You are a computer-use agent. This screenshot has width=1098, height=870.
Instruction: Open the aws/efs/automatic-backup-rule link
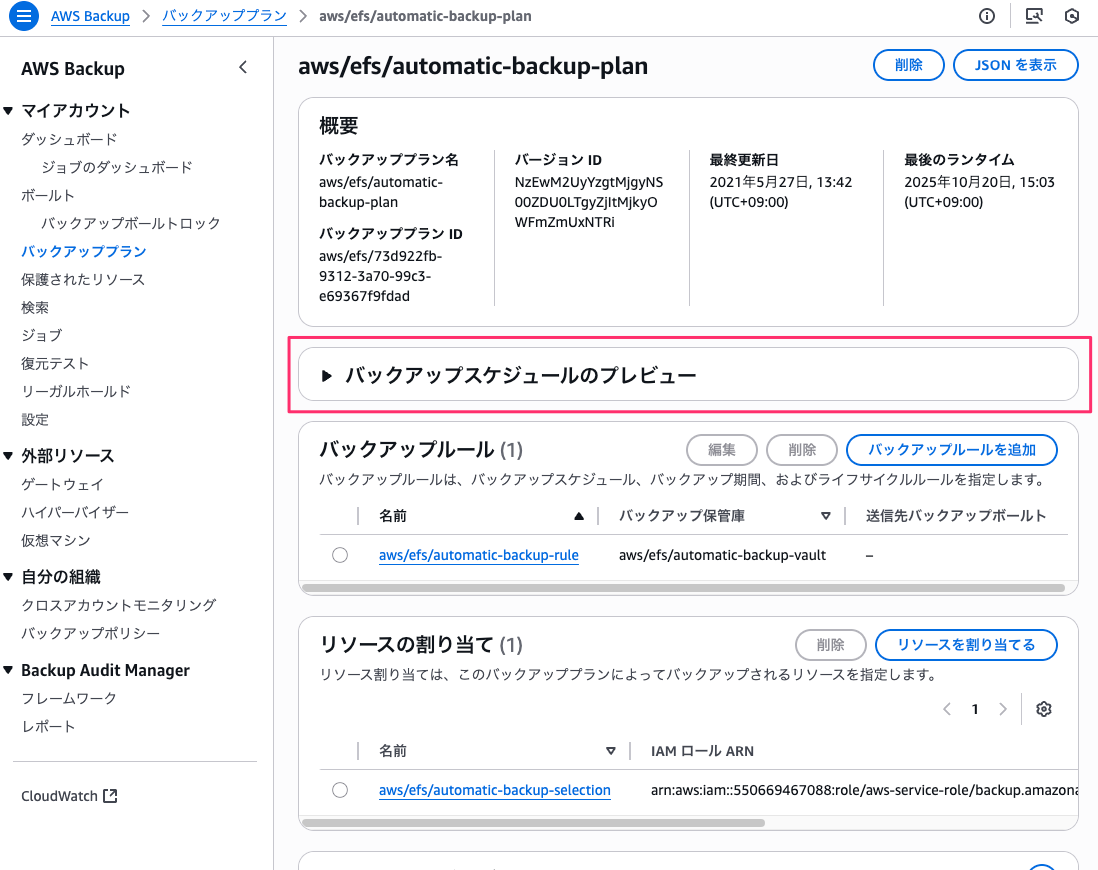point(478,555)
